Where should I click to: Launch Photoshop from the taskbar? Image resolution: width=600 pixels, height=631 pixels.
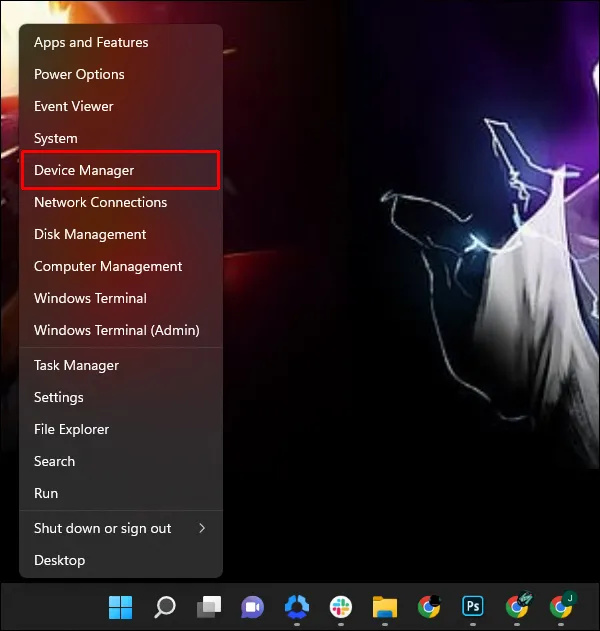click(473, 606)
